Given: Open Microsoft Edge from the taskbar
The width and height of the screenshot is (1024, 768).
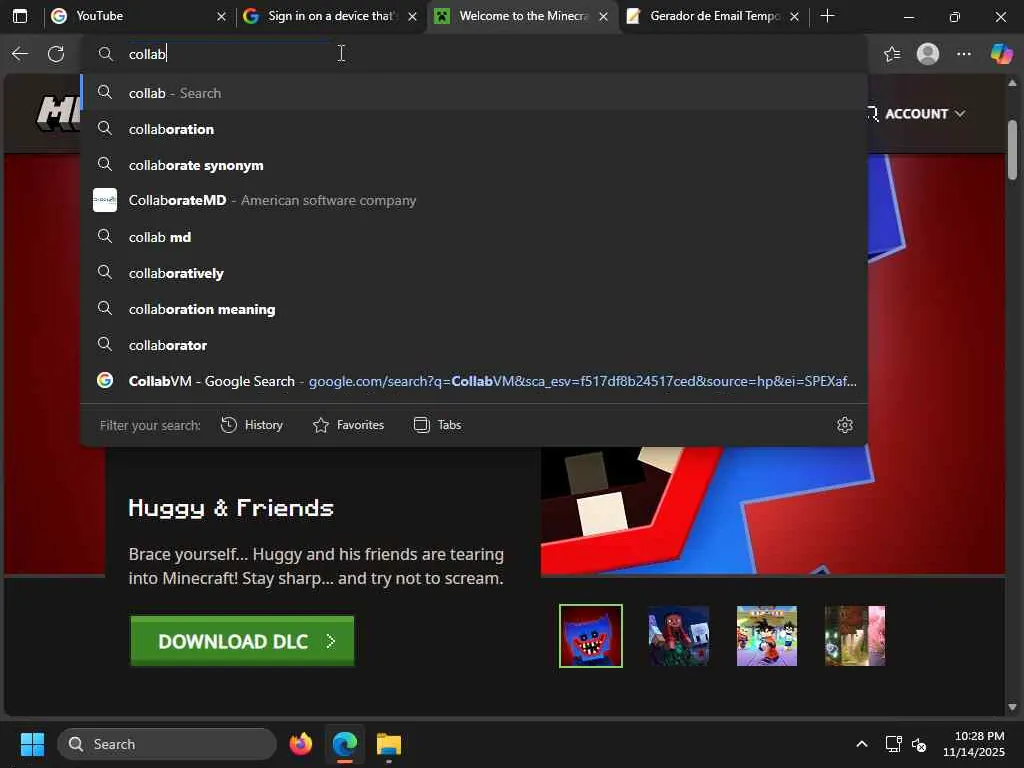Looking at the screenshot, I should click(x=345, y=744).
